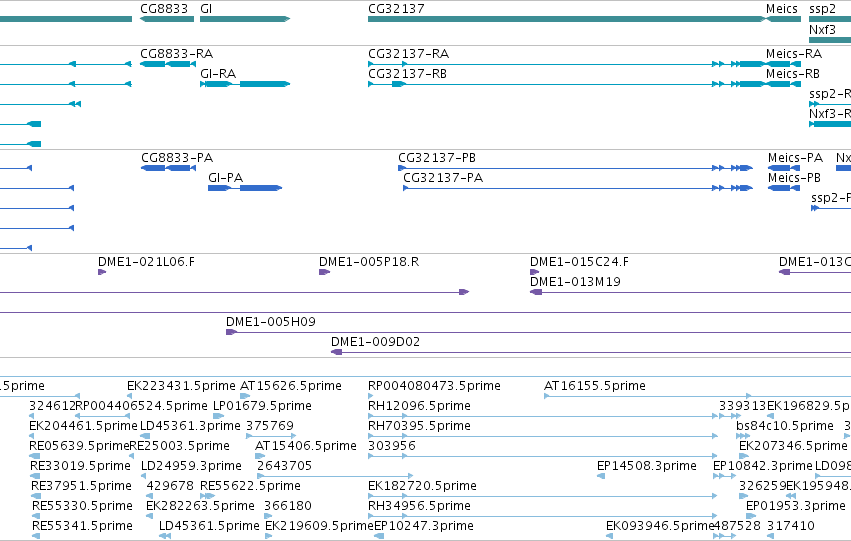Select the DME1-021L06.F BAC end marker
Image resolution: width=851 pixels, height=541 pixels.
pyautogui.click(x=102, y=272)
